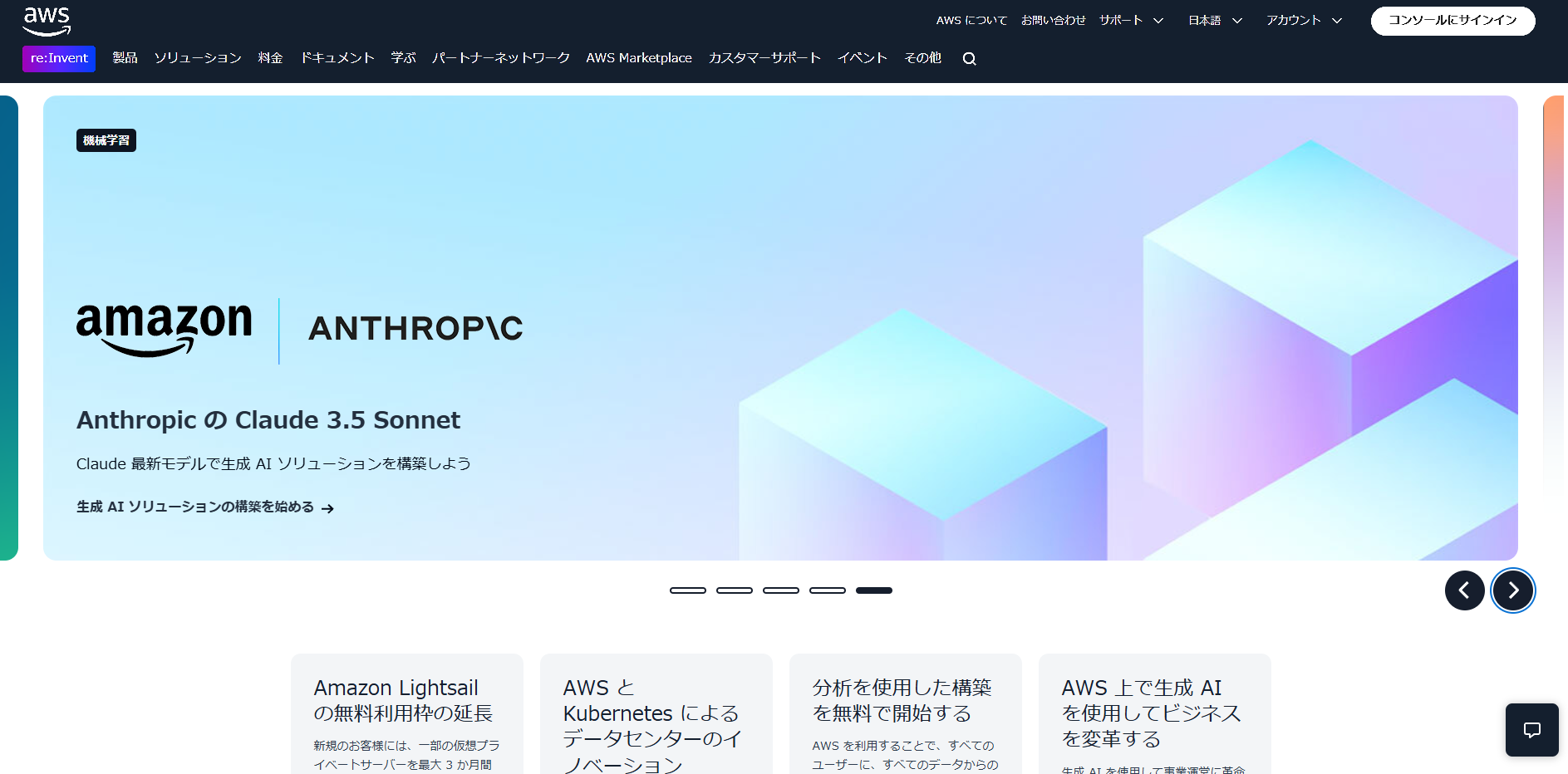
Task: Open AWS Marketplace menu
Action: [x=639, y=58]
